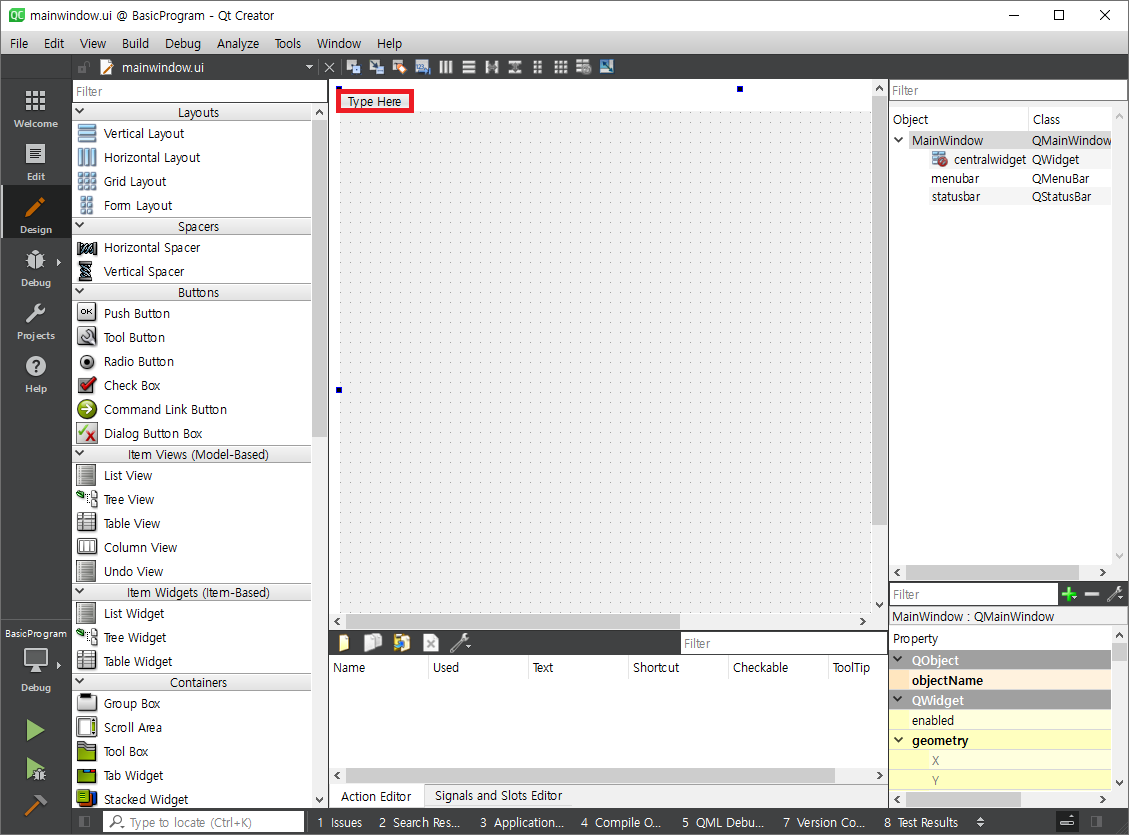Collapse the Containers widget category
Viewport: 1129px width, 835px height.
(x=80, y=682)
